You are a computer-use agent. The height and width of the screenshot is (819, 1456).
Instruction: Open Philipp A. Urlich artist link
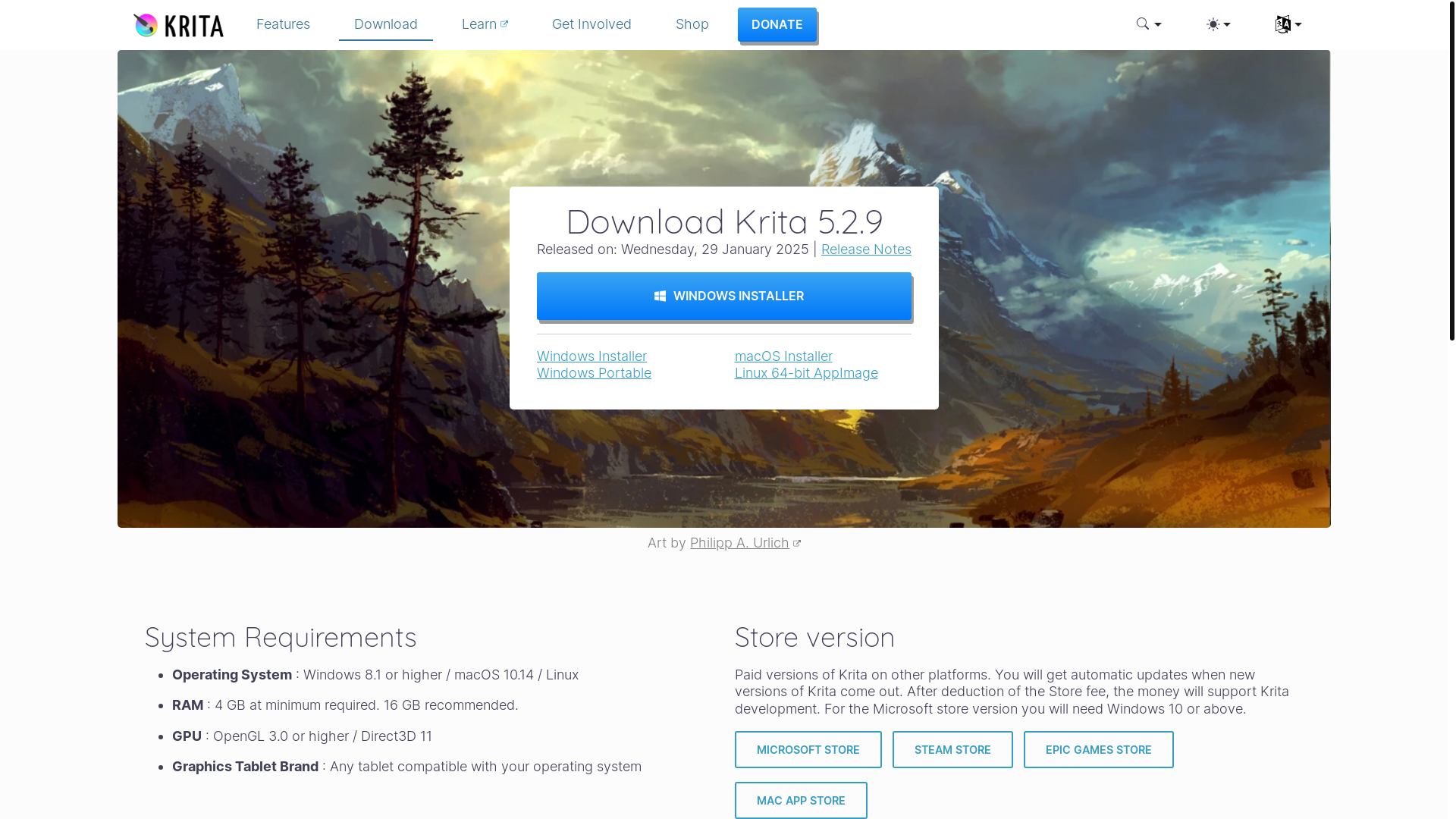pos(745,543)
